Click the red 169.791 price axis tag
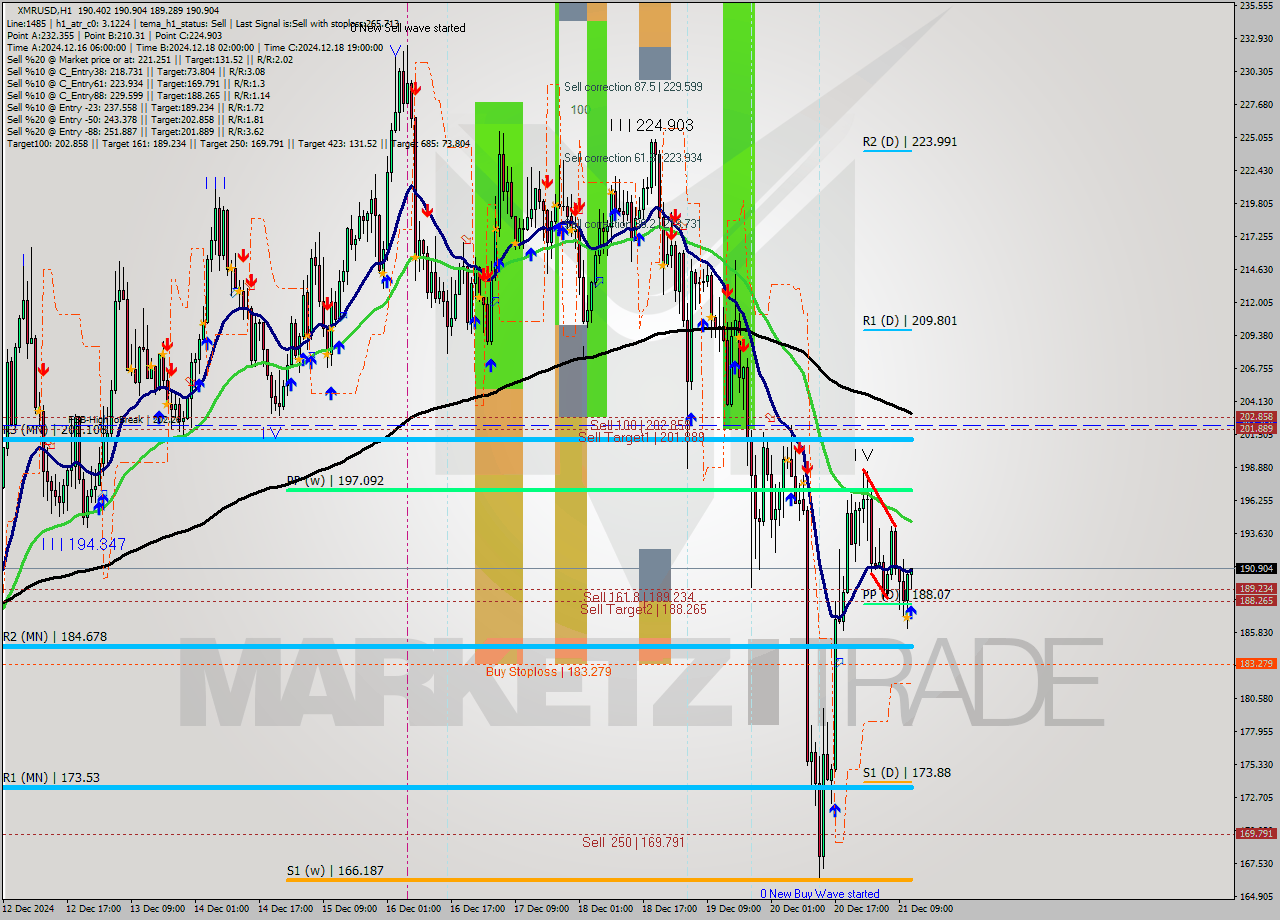Screen dimensions: 1280x920 (x=1256, y=833)
